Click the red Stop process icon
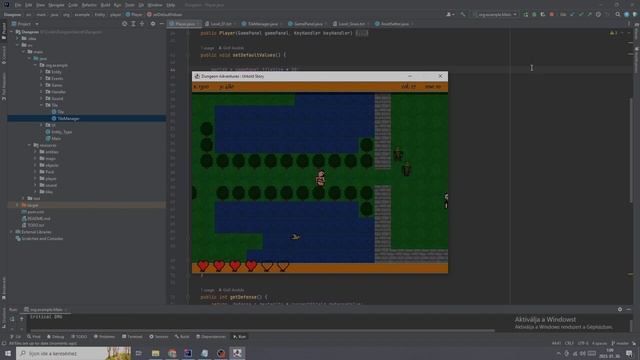The height and width of the screenshot is (360, 640). (x=552, y=14)
